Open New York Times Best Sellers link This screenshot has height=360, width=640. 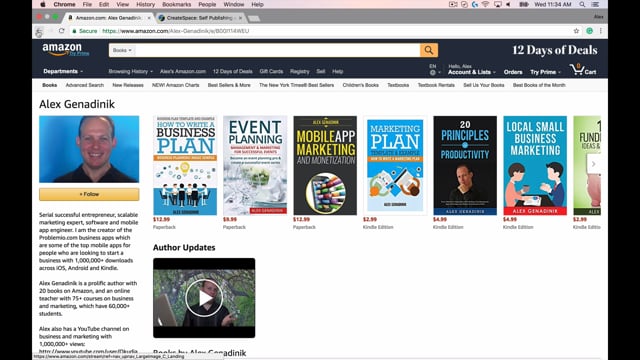point(296,85)
